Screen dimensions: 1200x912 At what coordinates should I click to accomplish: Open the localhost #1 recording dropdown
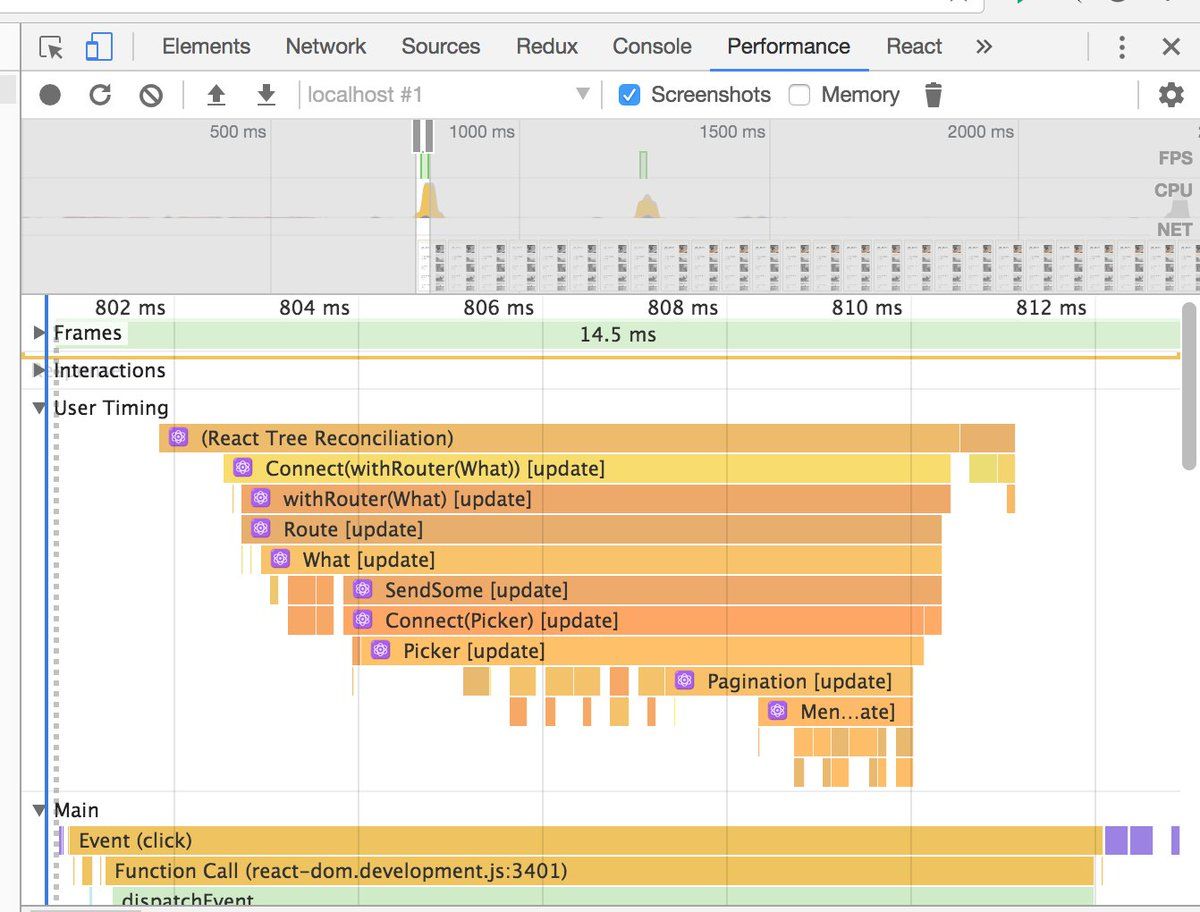pos(447,95)
